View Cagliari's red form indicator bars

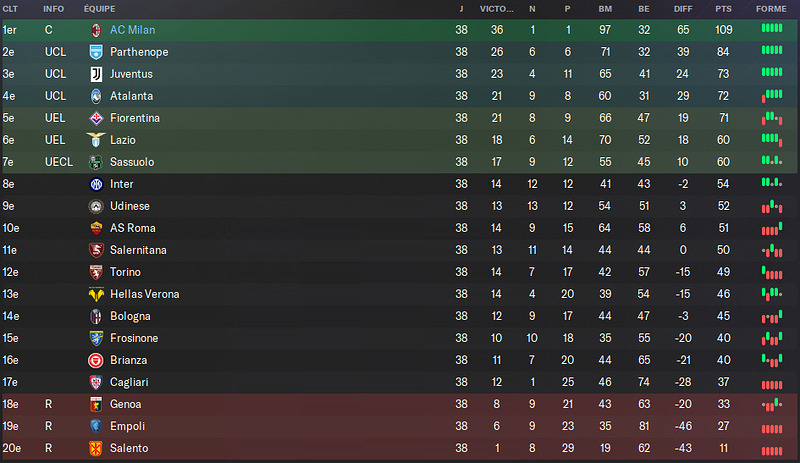click(x=772, y=384)
